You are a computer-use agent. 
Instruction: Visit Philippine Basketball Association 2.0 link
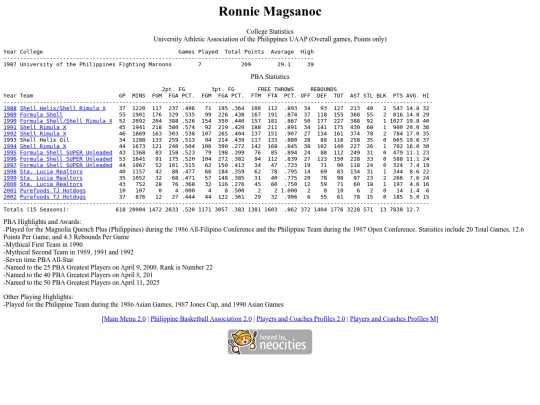pyautogui.click(x=201, y=319)
